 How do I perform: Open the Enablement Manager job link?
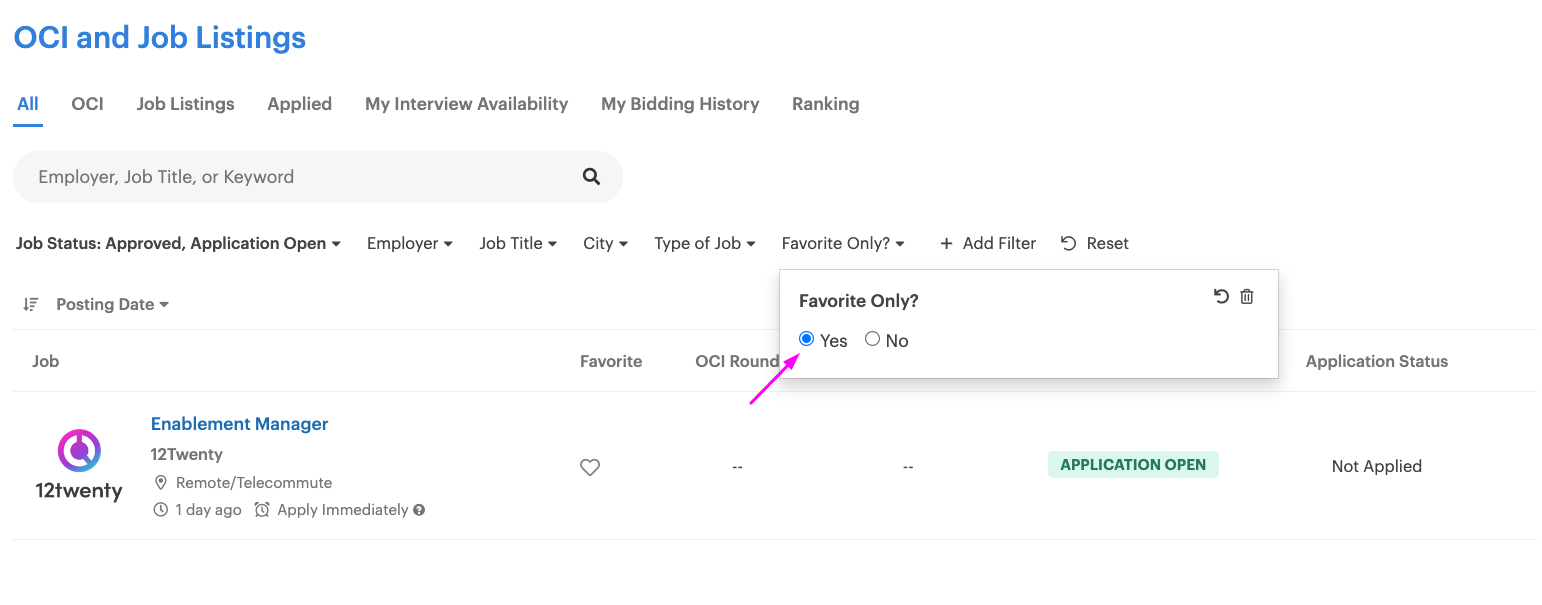tap(240, 424)
